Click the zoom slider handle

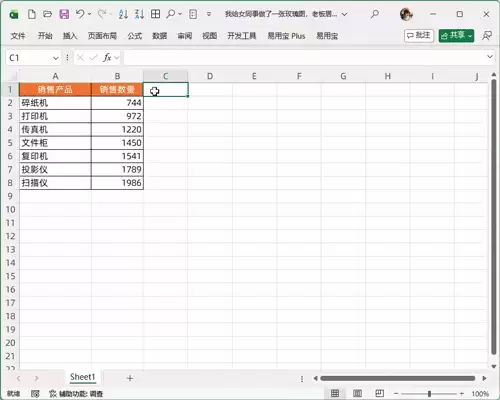pos(429,394)
